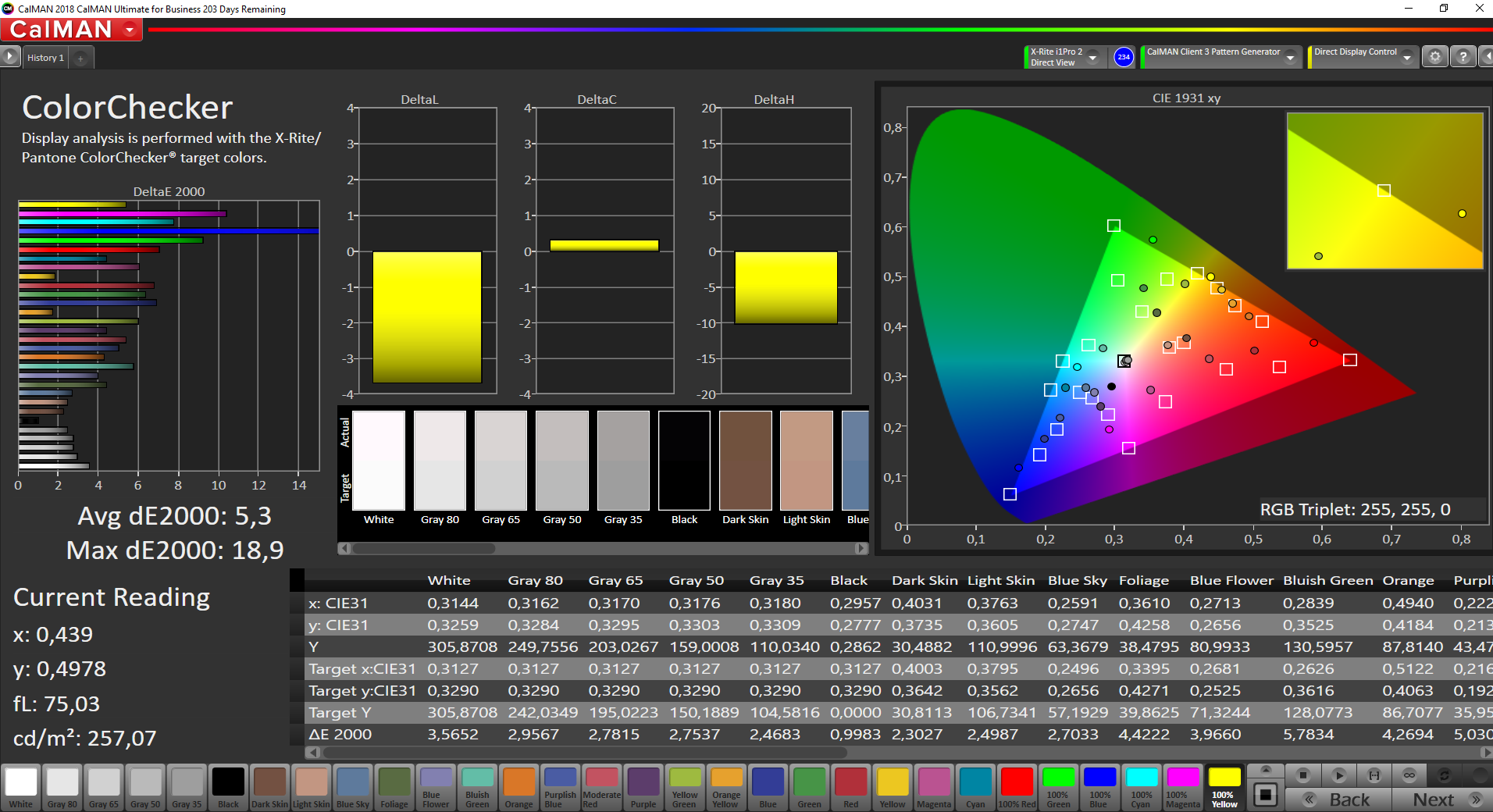Select the Black patch button
The width and height of the screenshot is (1493, 812).
click(x=228, y=788)
